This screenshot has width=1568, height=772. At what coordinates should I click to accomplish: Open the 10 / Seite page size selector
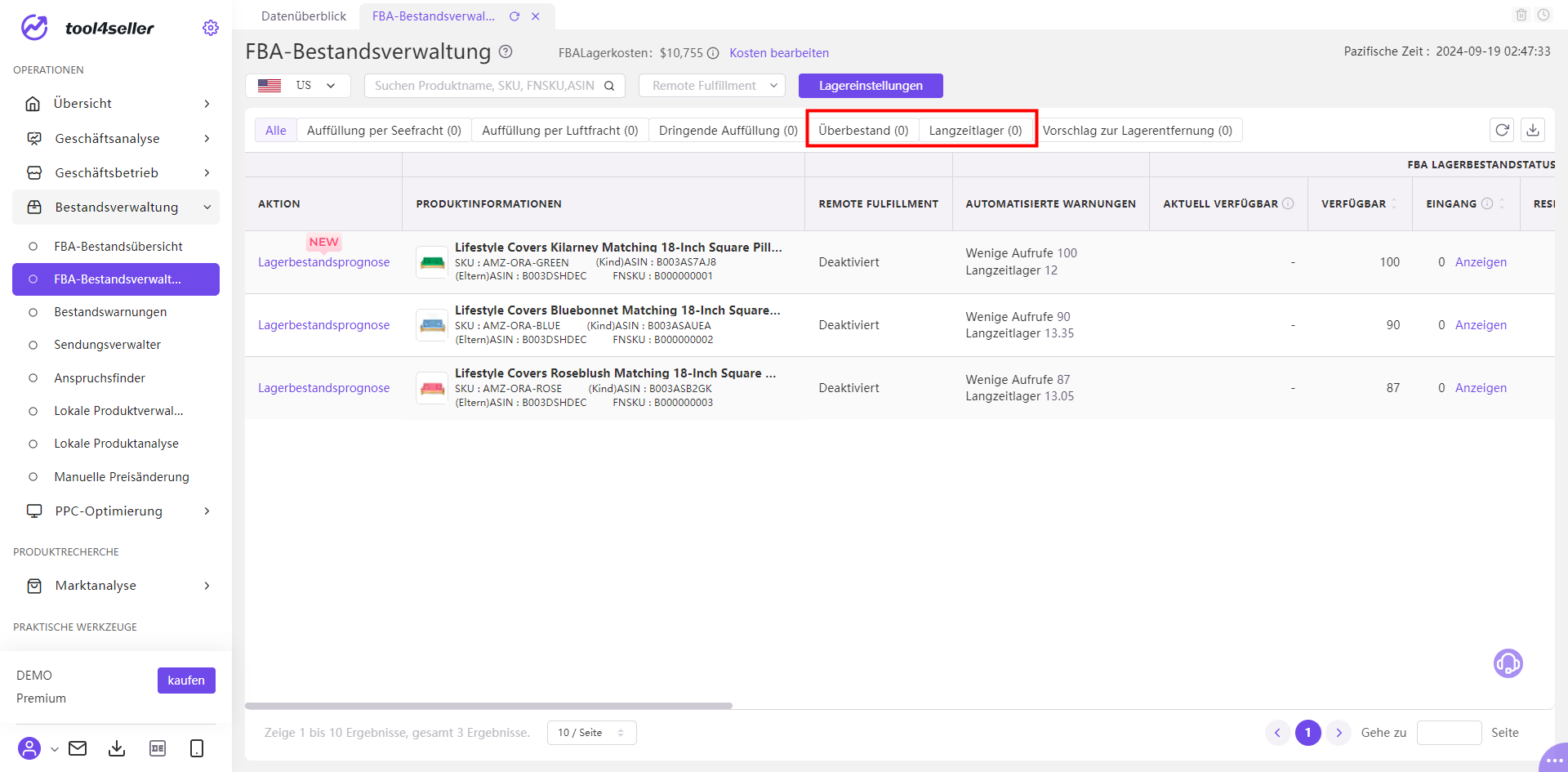coord(591,733)
